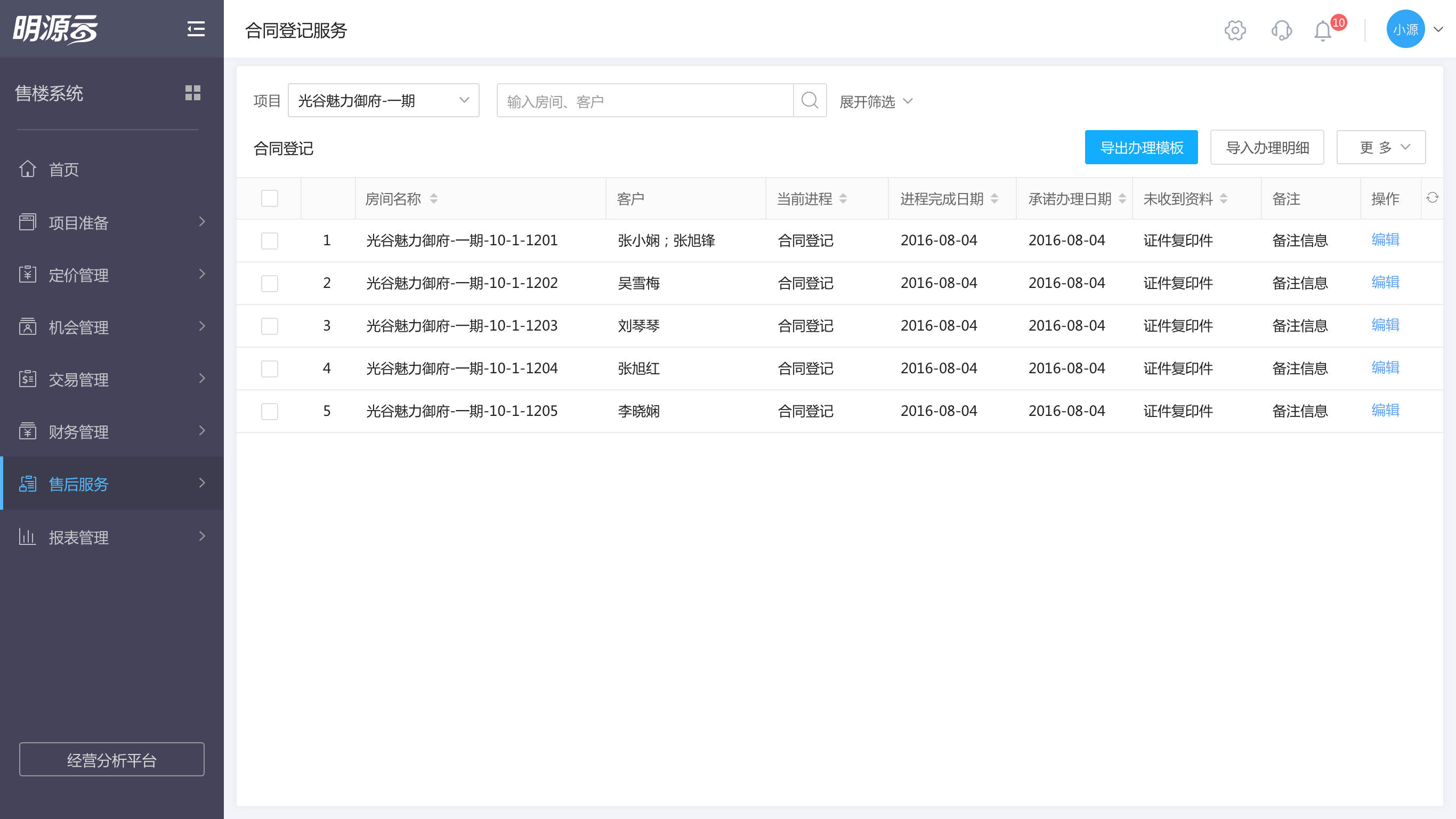Click the 定价管理 sidebar icon
The width and height of the screenshot is (1456, 819).
28,274
